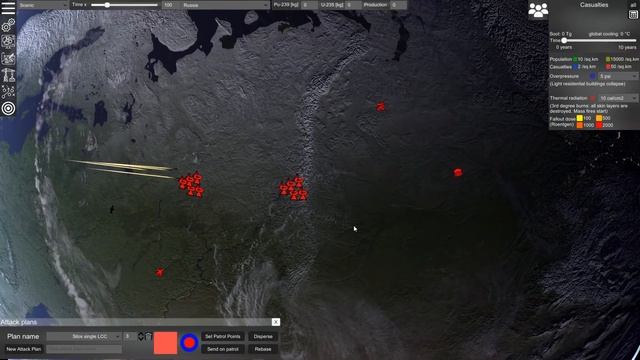Open the map drawing sidebar icon
Viewport: 640px width, 360px height.
click(x=8, y=59)
